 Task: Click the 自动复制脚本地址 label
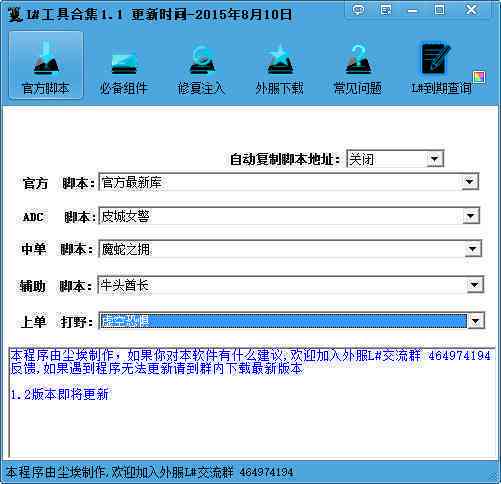[285, 159]
